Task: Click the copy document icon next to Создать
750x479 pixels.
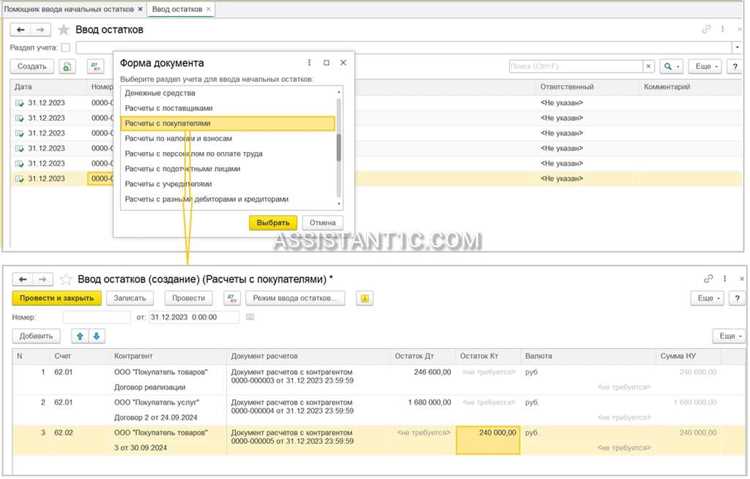Action: [67, 67]
